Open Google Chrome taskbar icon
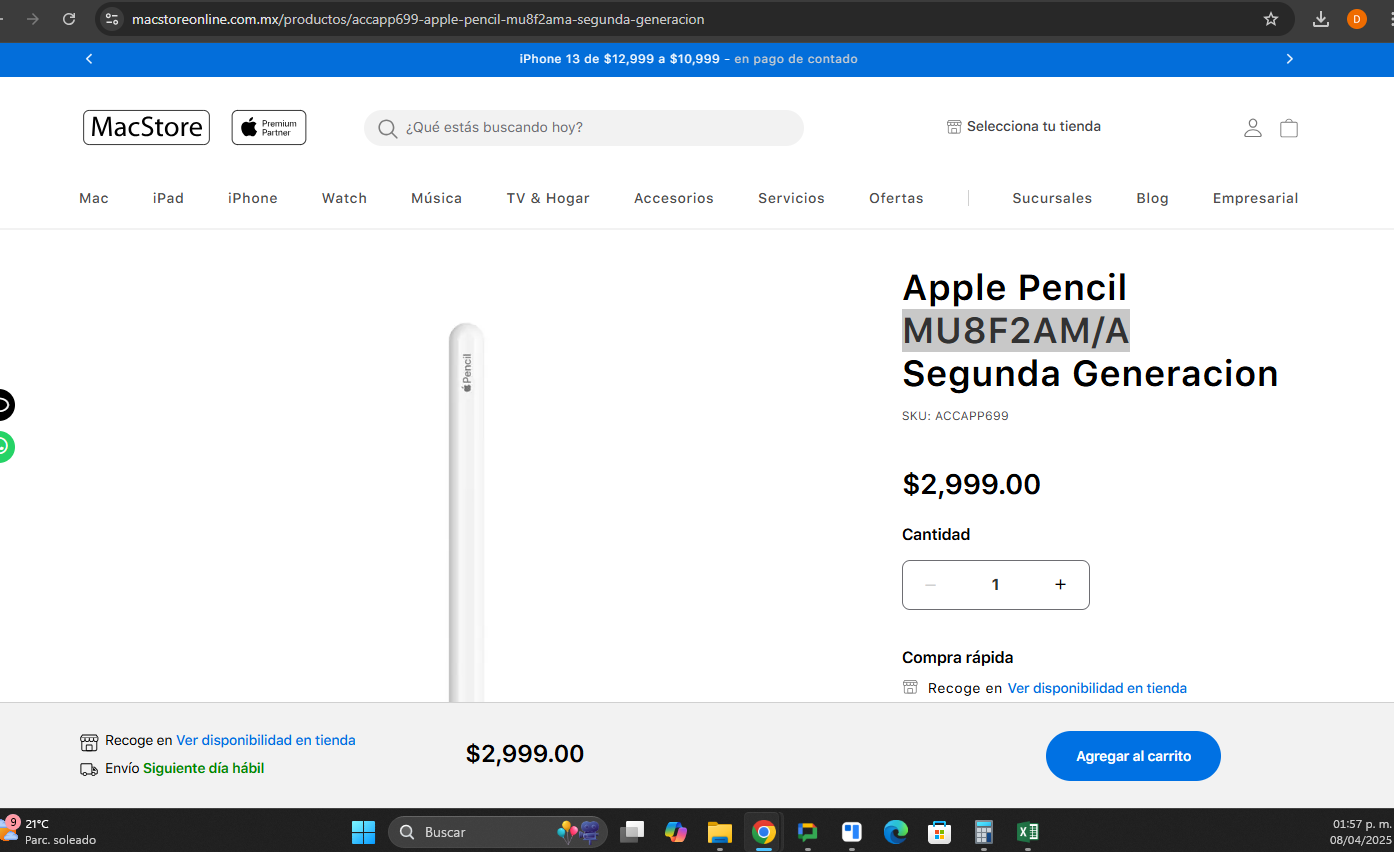This screenshot has height=852, width=1394. point(764,832)
